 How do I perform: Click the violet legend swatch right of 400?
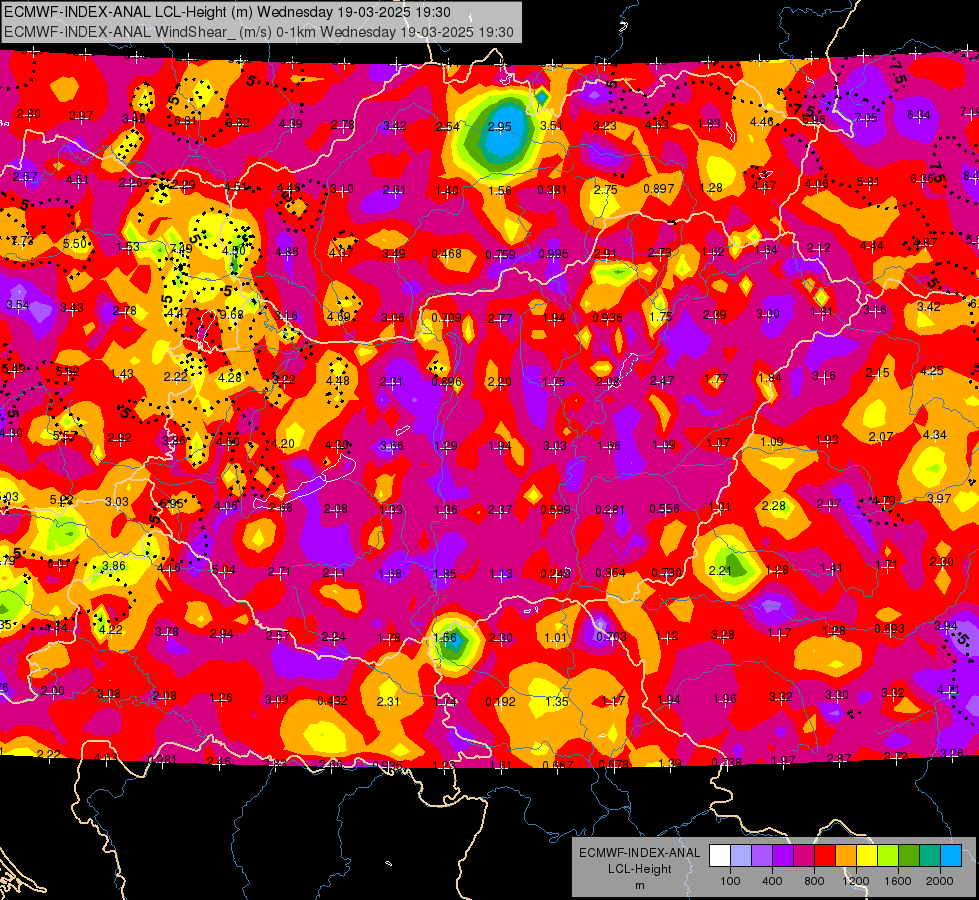(783, 856)
